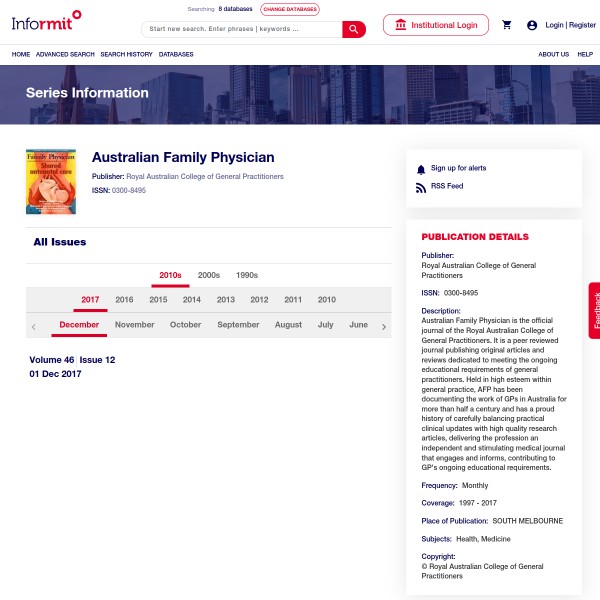Choose the 2016 year tab
This screenshot has width=600, height=600.
[124, 300]
